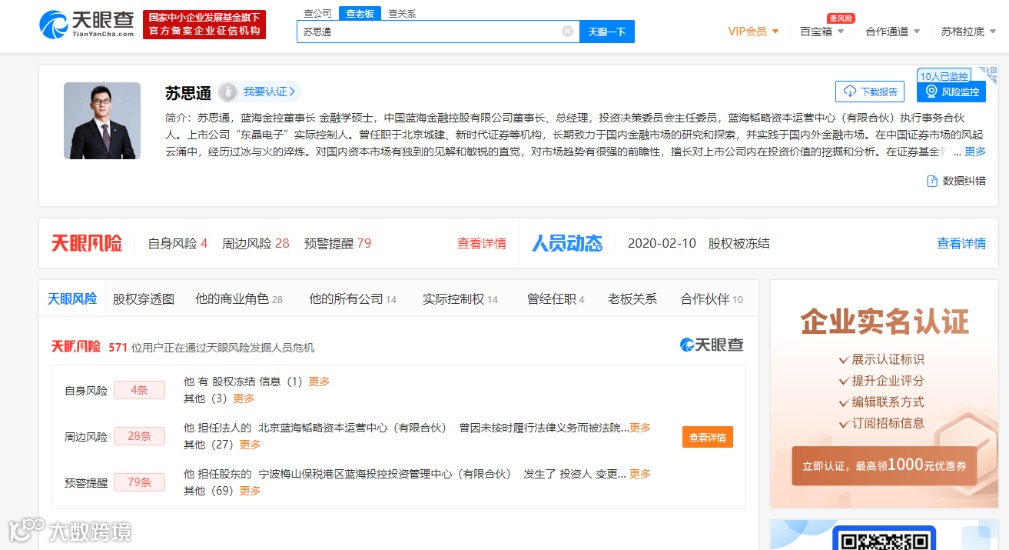Click the 79条 warning count badge

139,482
